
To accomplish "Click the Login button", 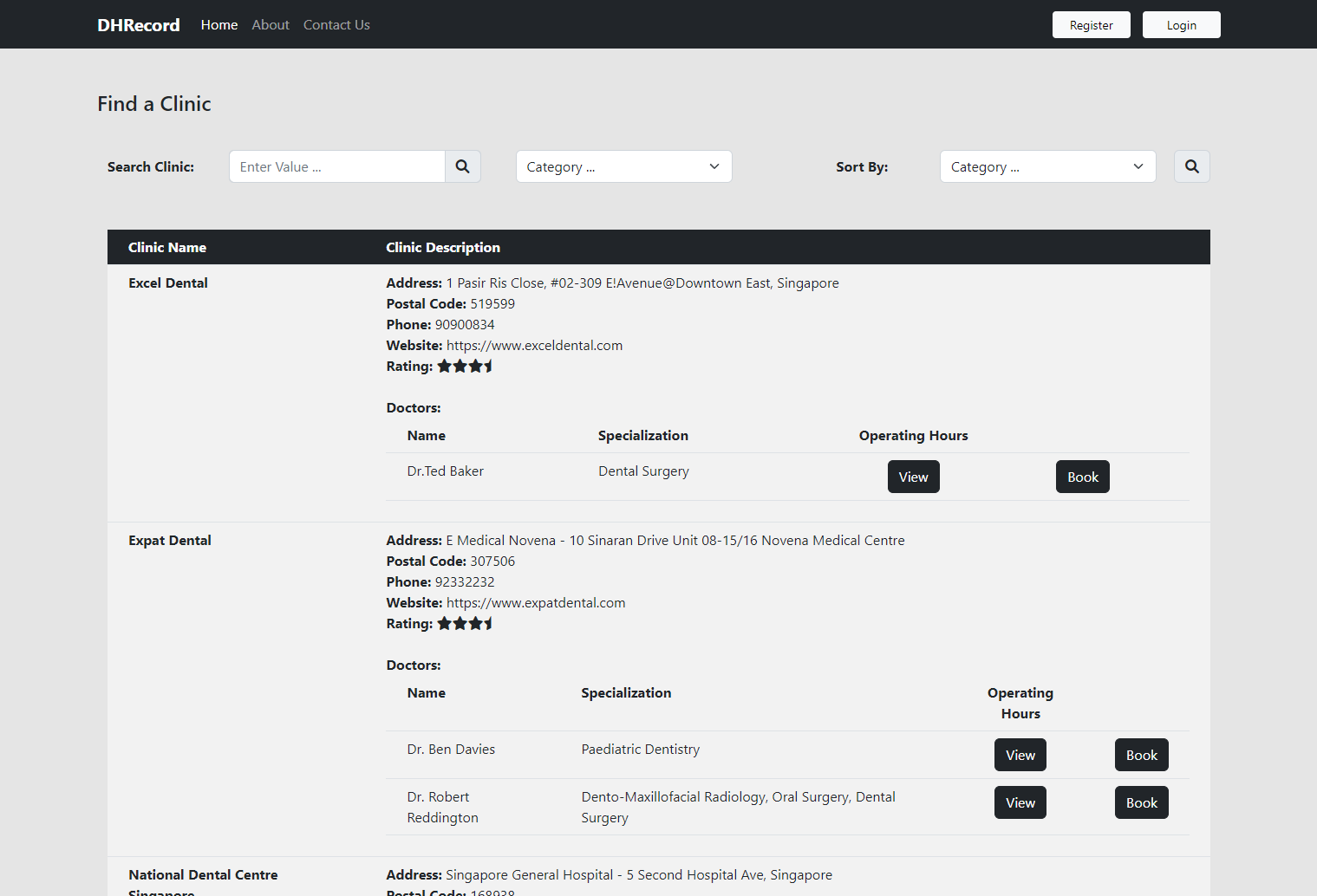I will click(1182, 25).
